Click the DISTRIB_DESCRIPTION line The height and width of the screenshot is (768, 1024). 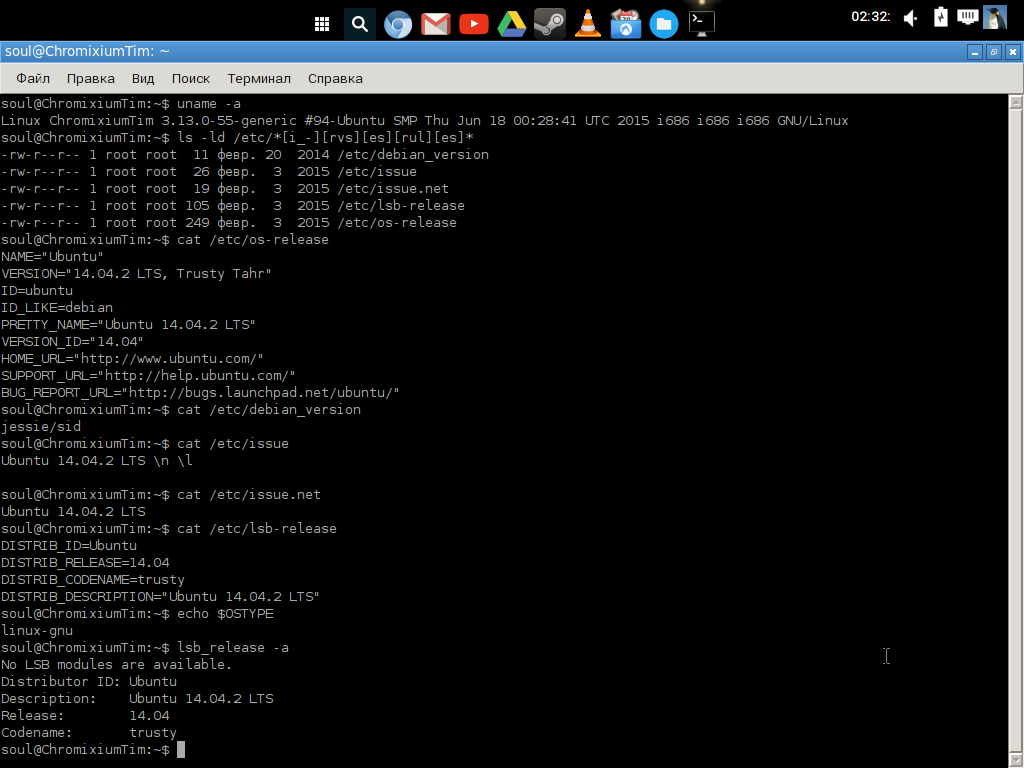[x=160, y=596]
